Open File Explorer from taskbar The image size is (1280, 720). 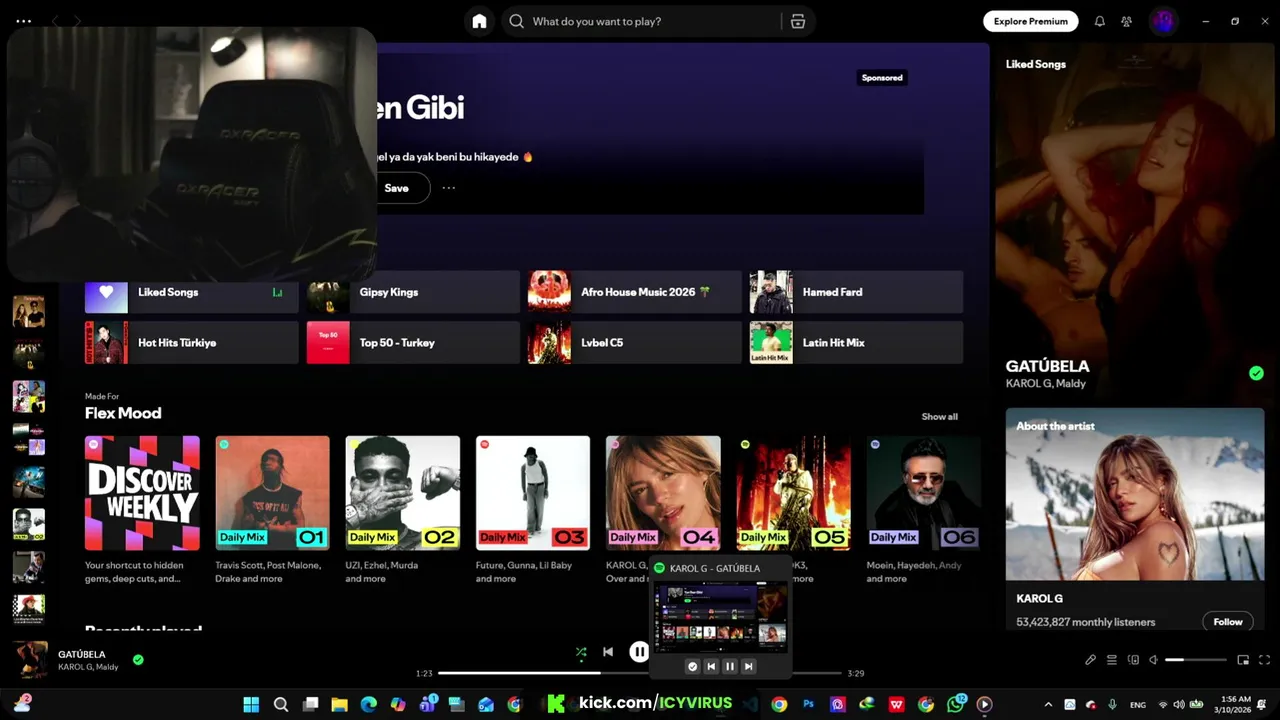click(339, 704)
